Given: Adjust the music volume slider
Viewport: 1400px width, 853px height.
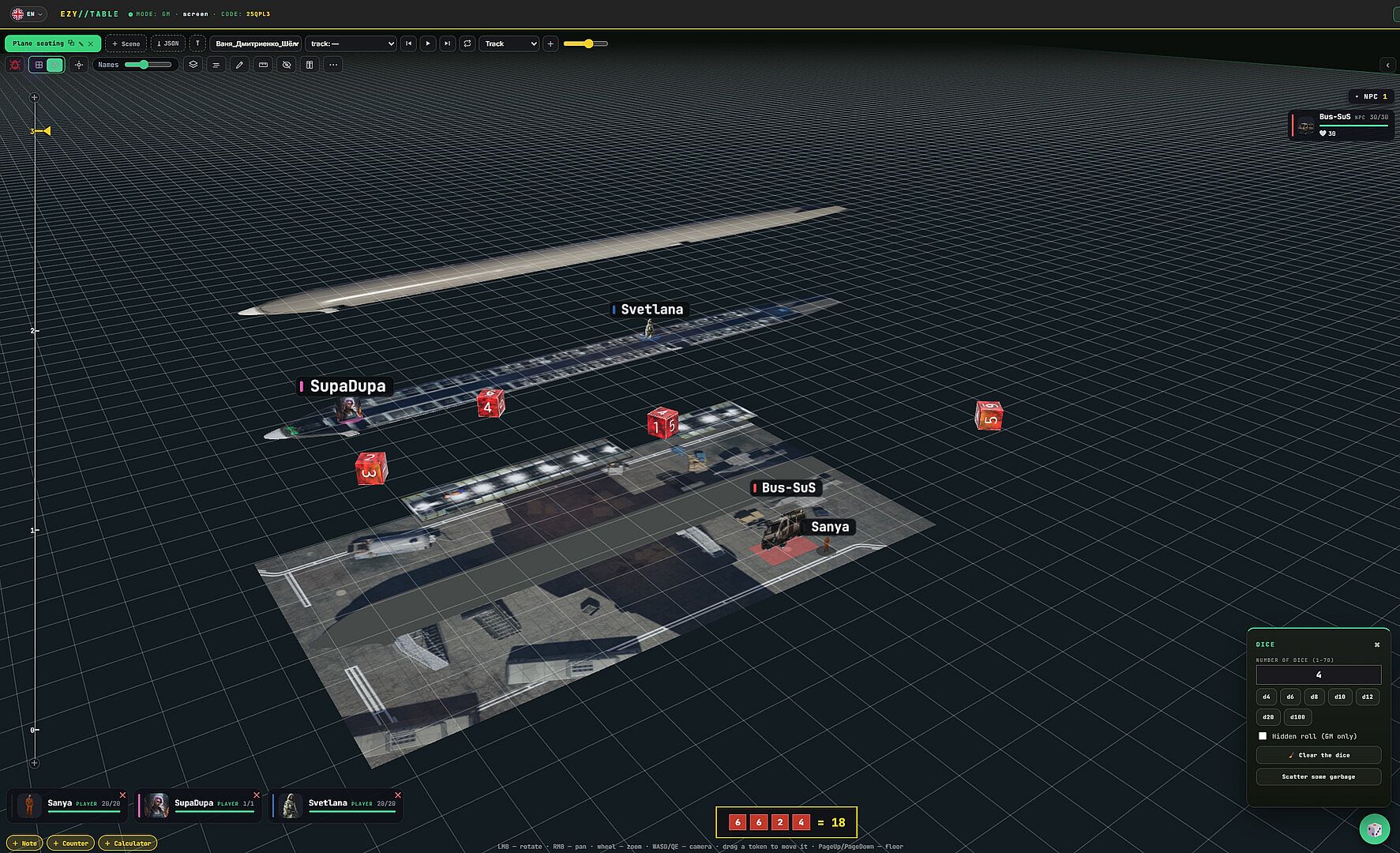Looking at the screenshot, I should coord(586,43).
